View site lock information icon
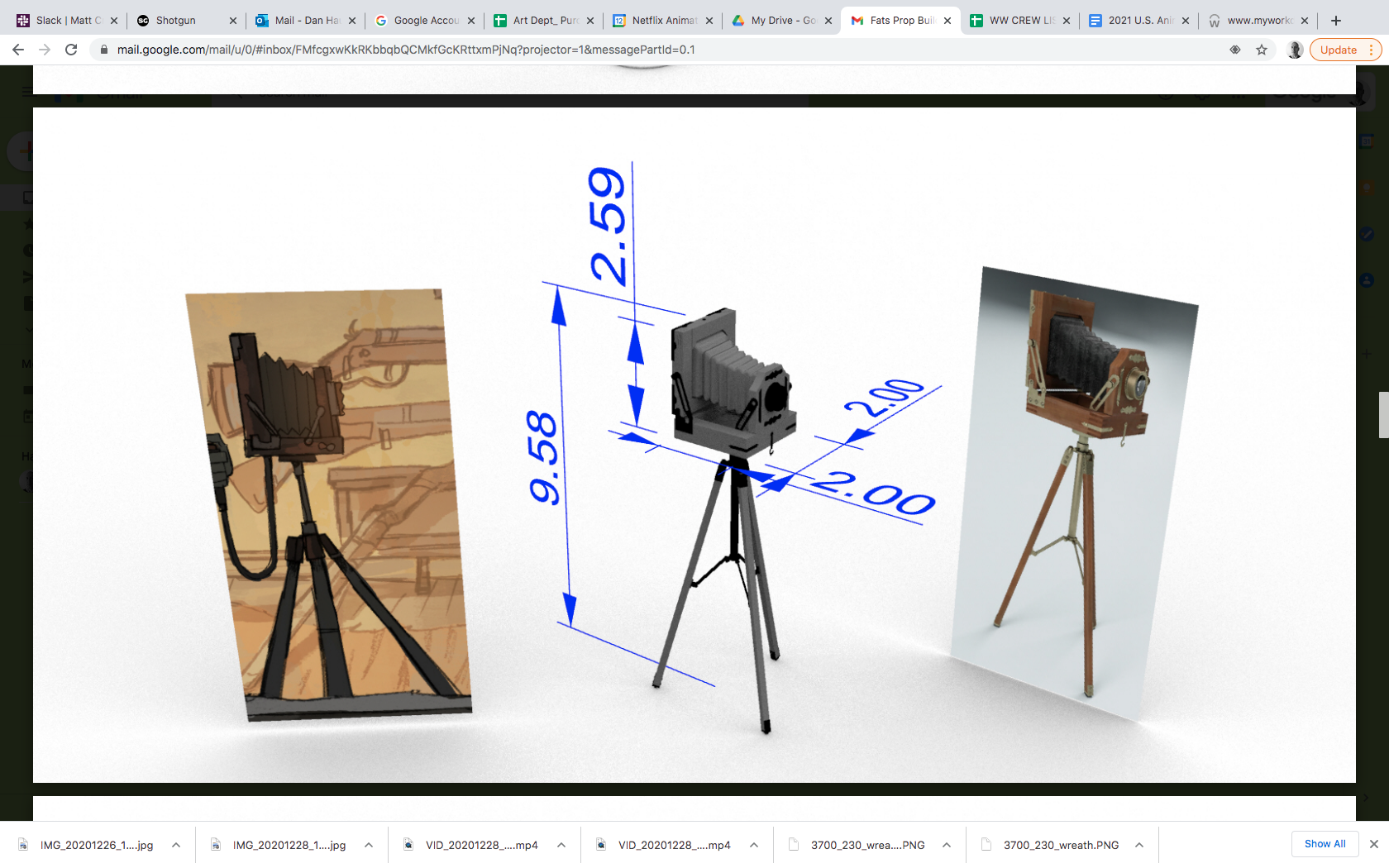This screenshot has width=1389, height=868. tap(104, 50)
